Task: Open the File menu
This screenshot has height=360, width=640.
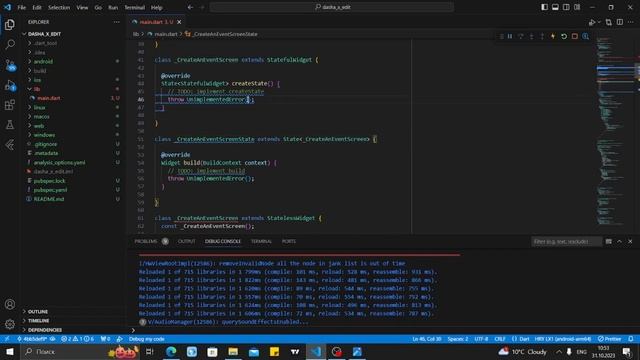Action: [22, 7]
